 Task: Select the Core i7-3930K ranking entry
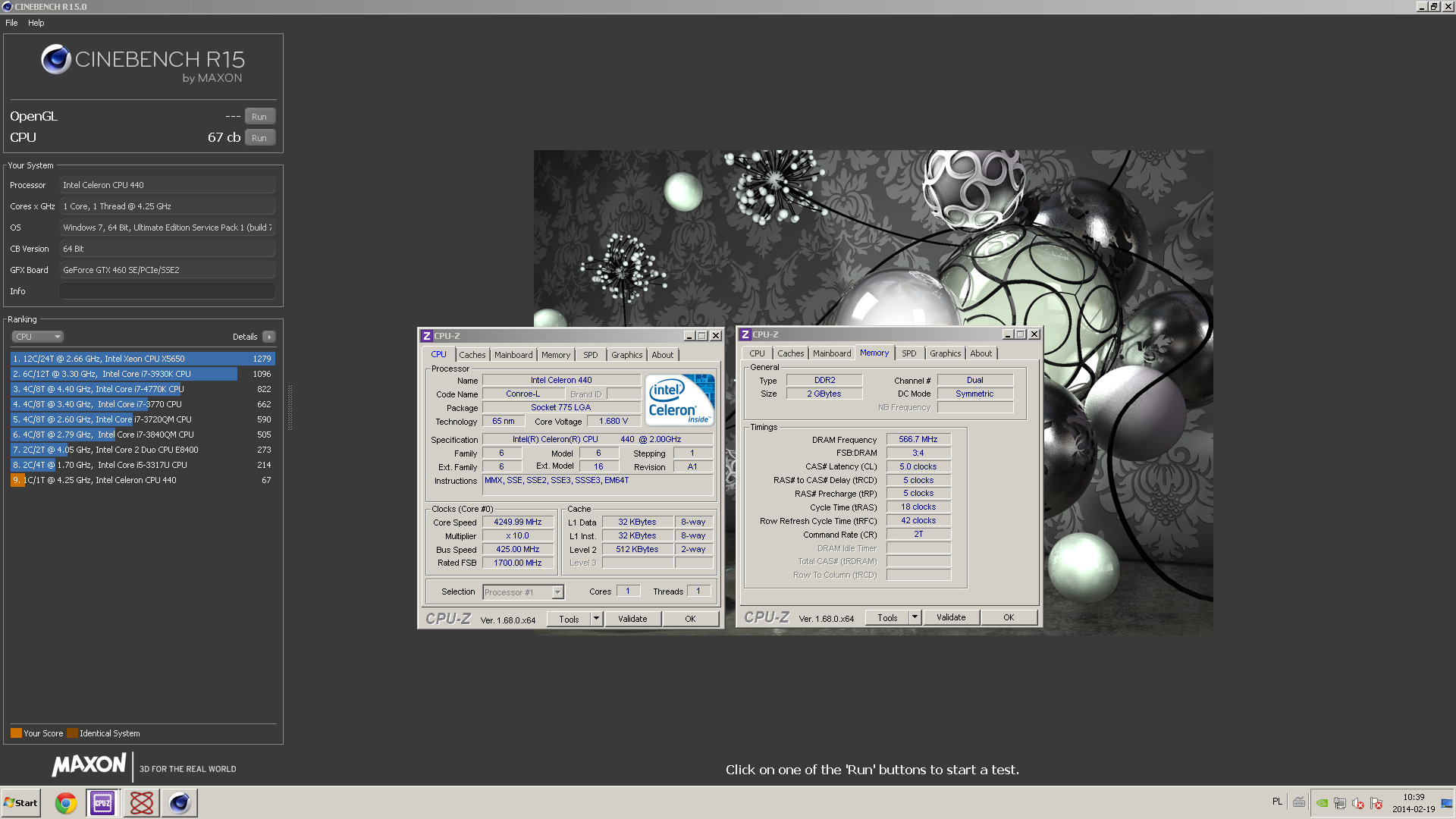point(143,374)
